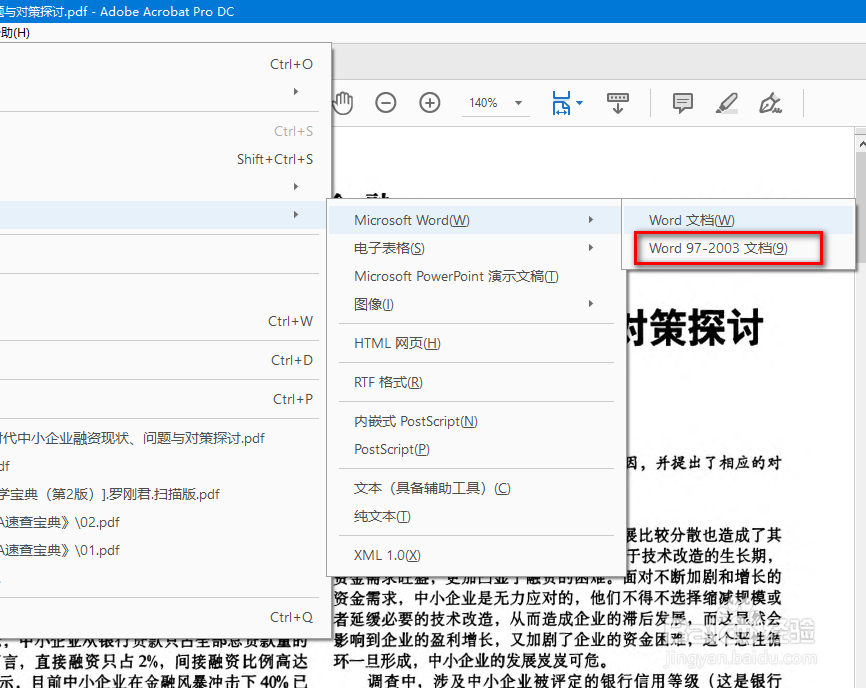Export as 文本（具备辅助工具）(C)
The width and height of the screenshot is (866, 688).
(x=474, y=488)
